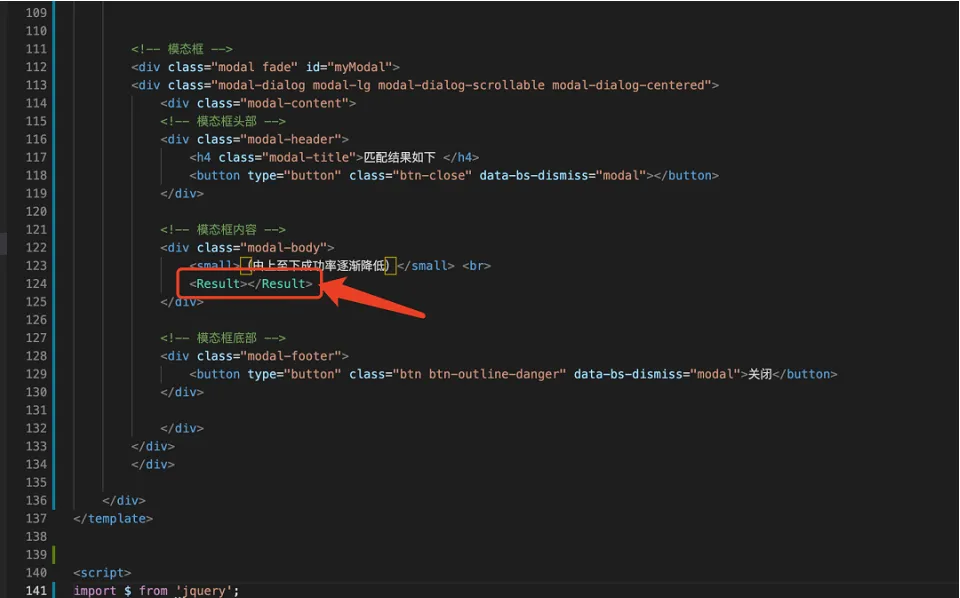This screenshot has height=598, width=960.
Task: Click the h4 opening tag on line 117
Action: (x=200, y=157)
